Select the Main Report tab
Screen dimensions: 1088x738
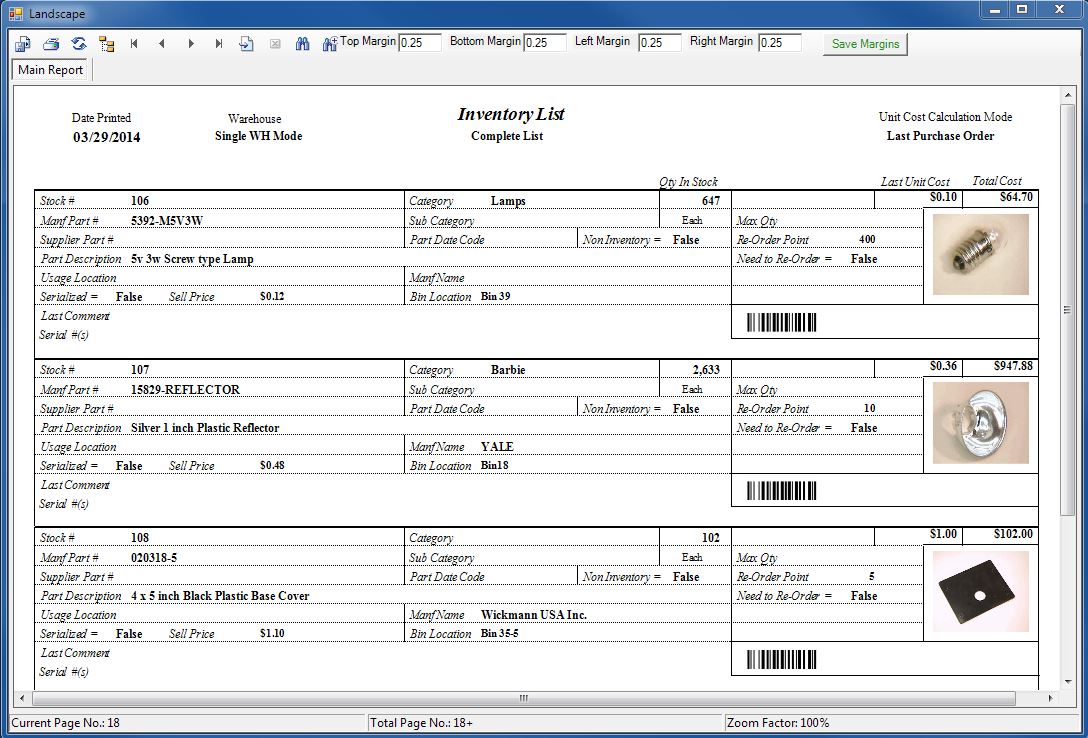click(51, 70)
